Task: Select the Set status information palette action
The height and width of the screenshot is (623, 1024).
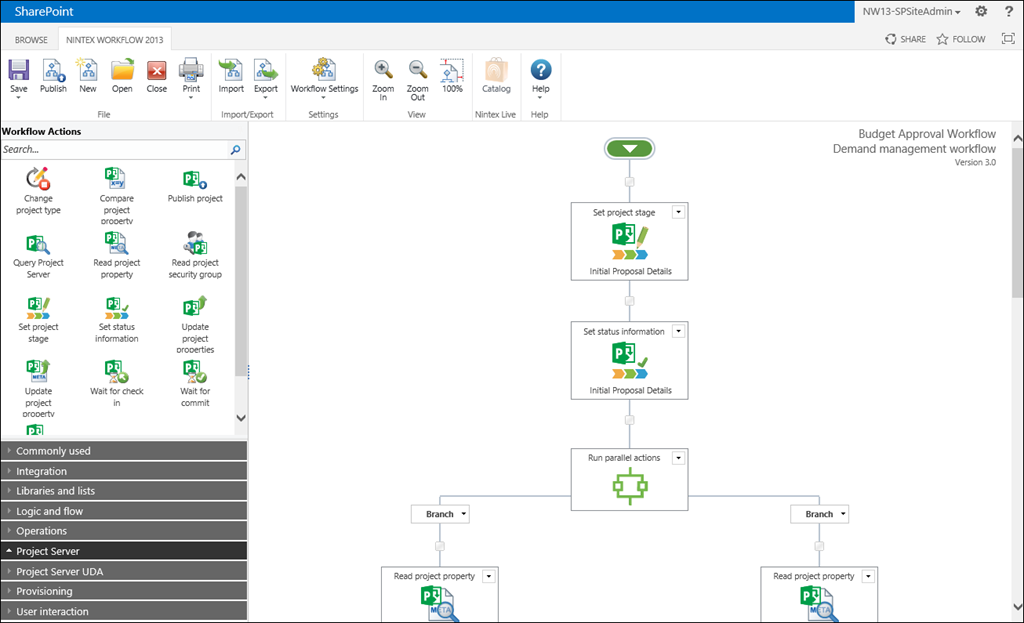Action: coord(116,320)
